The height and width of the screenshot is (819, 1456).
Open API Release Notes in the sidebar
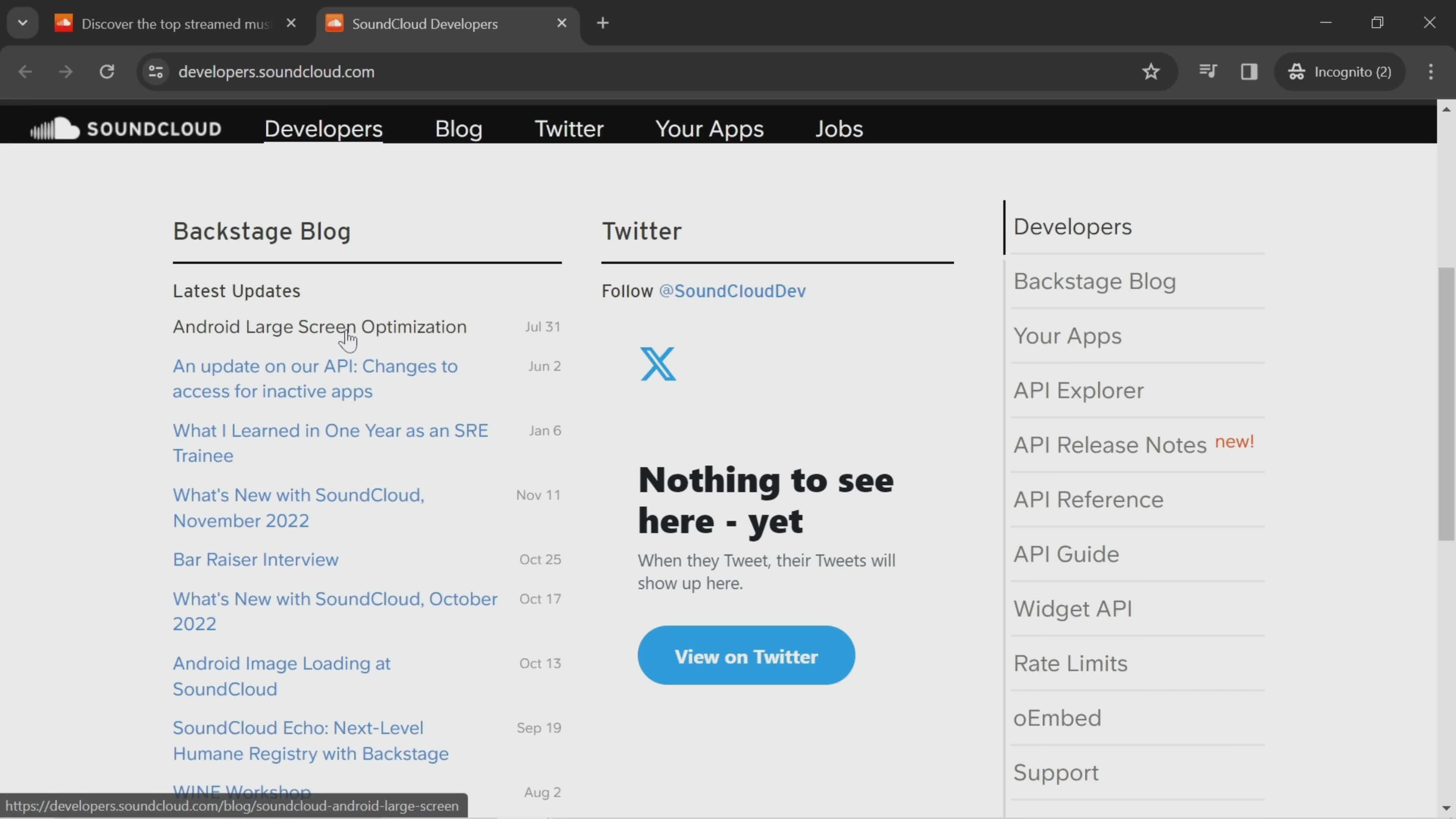1109,446
